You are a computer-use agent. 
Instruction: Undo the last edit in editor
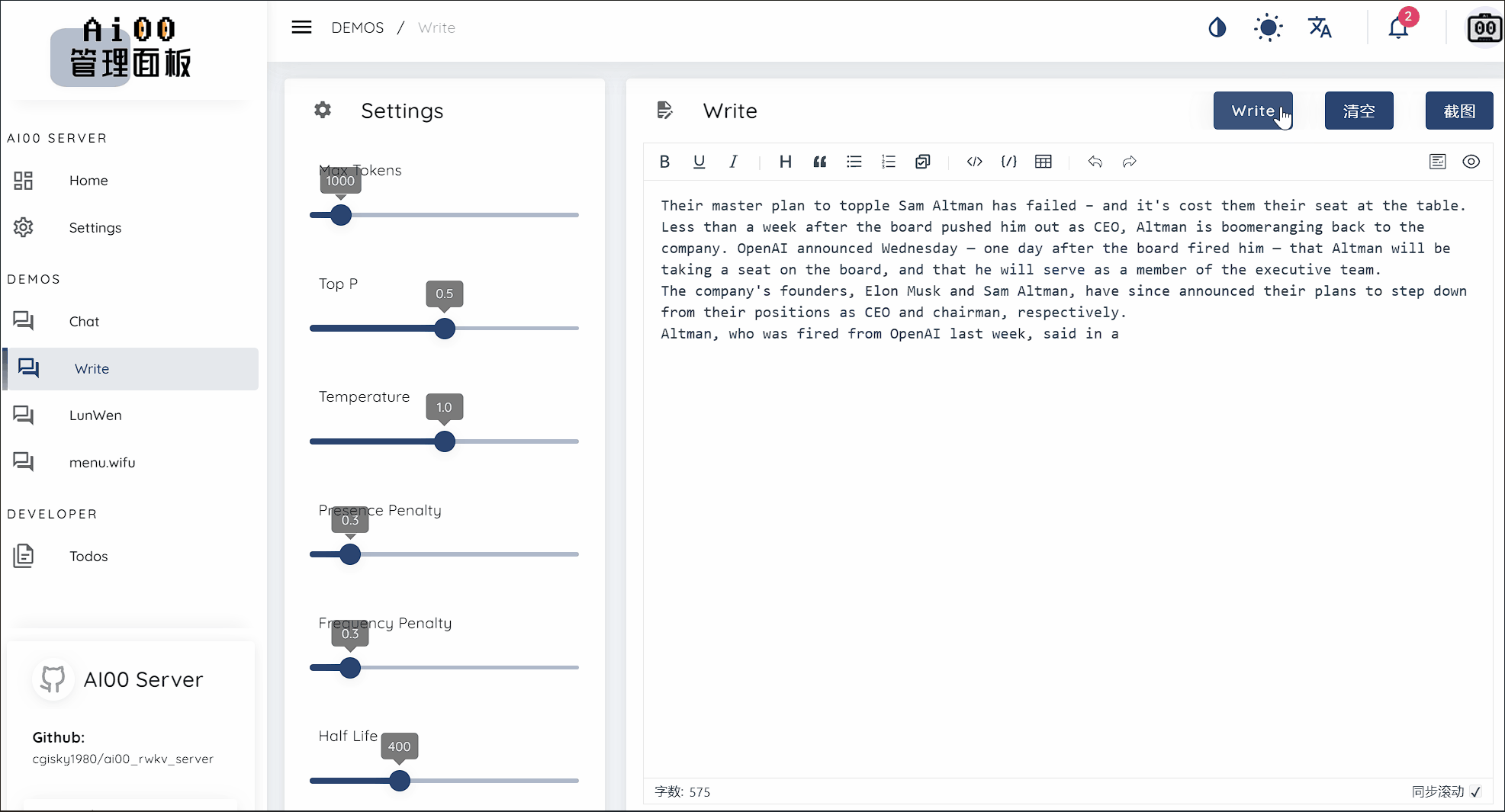[1095, 162]
